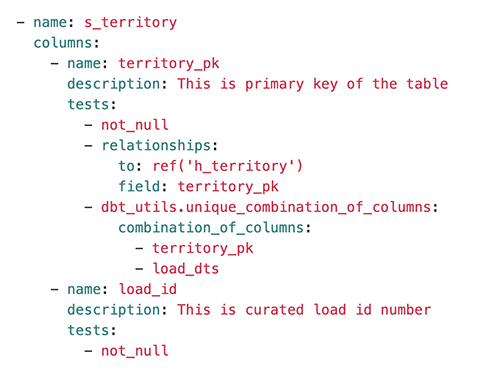Click the combination_of_columns key

pos(211,228)
